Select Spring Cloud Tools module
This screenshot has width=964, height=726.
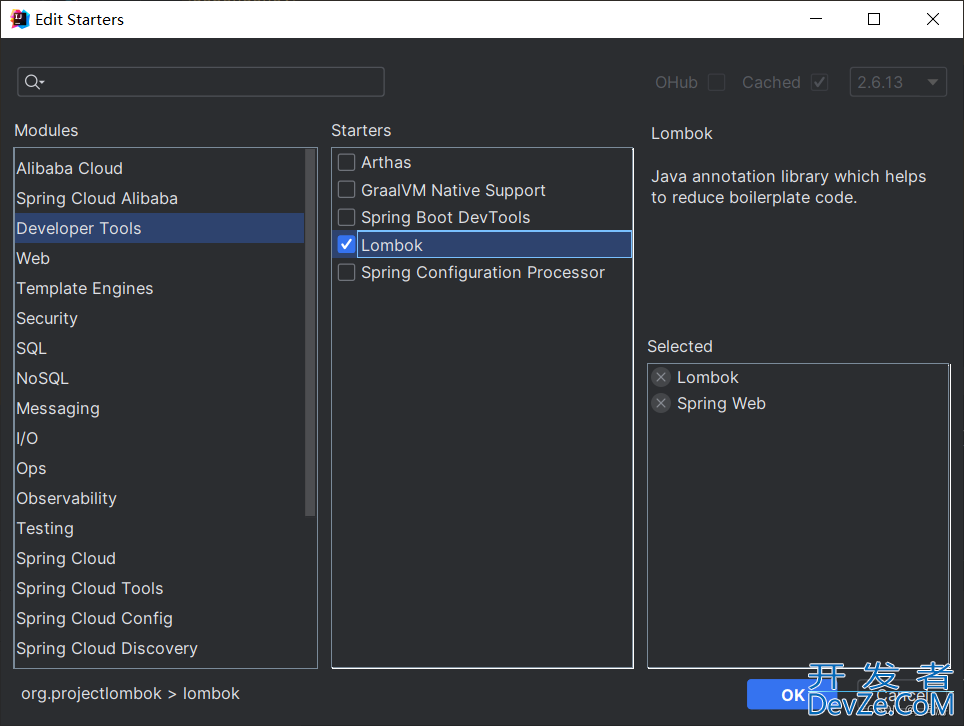[160, 588]
